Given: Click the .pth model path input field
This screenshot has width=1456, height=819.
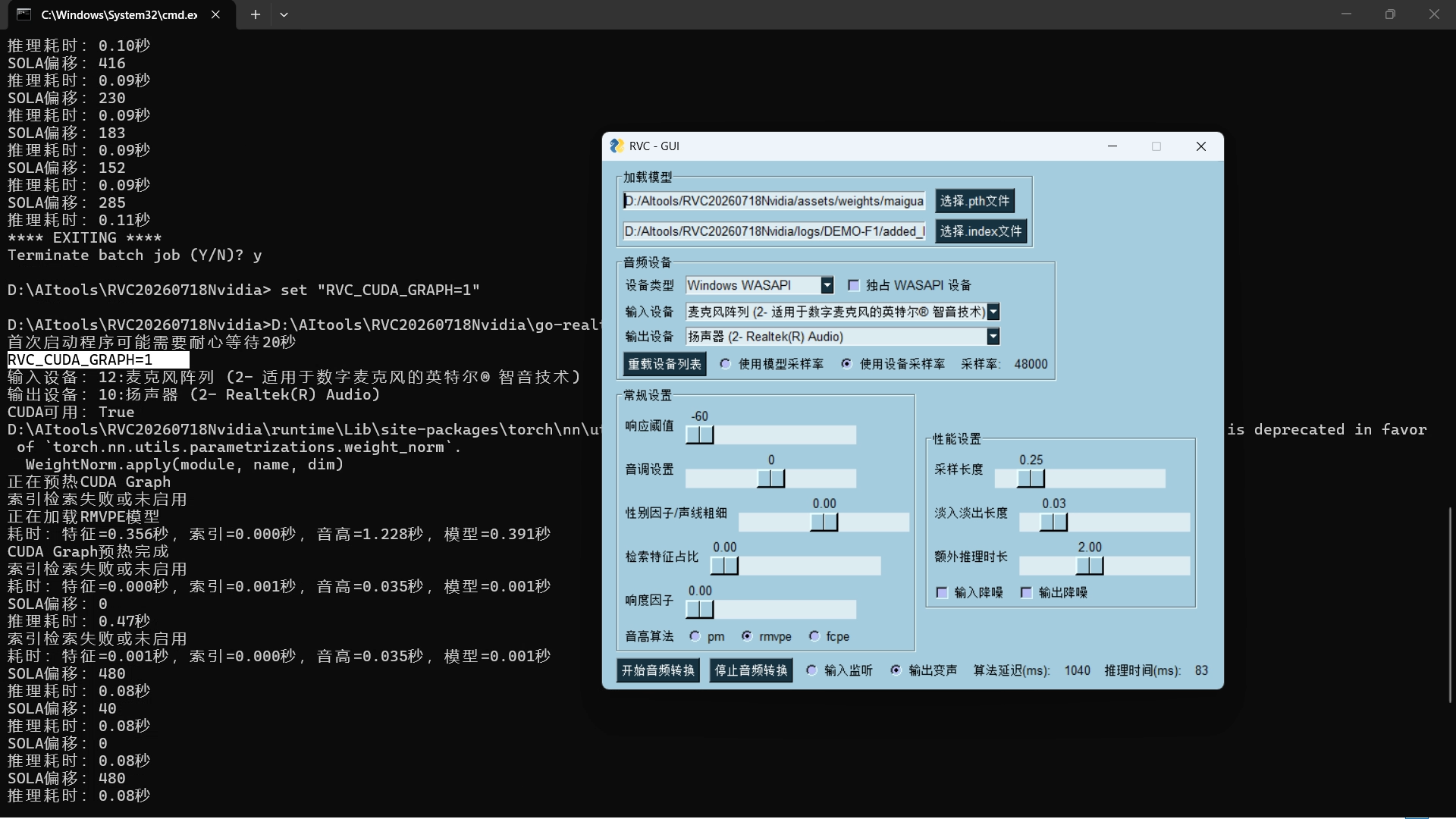Looking at the screenshot, I should [773, 201].
